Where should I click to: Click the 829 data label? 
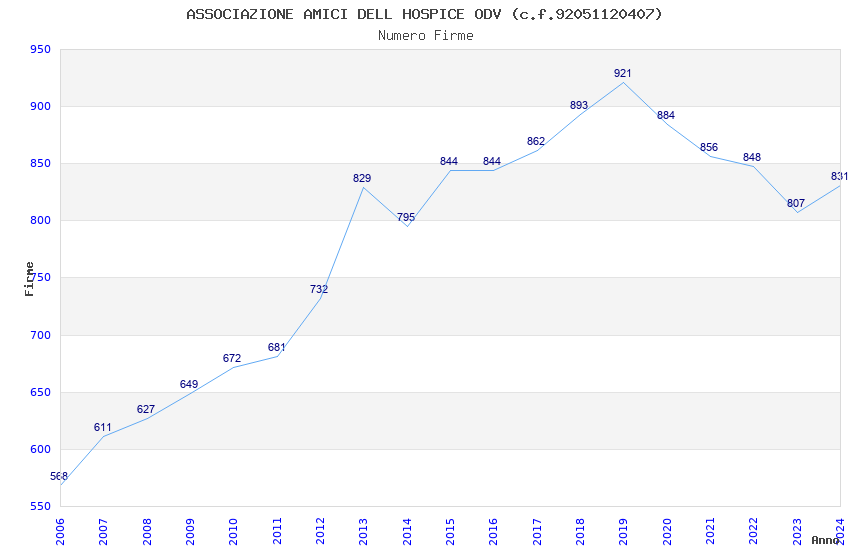tap(362, 178)
